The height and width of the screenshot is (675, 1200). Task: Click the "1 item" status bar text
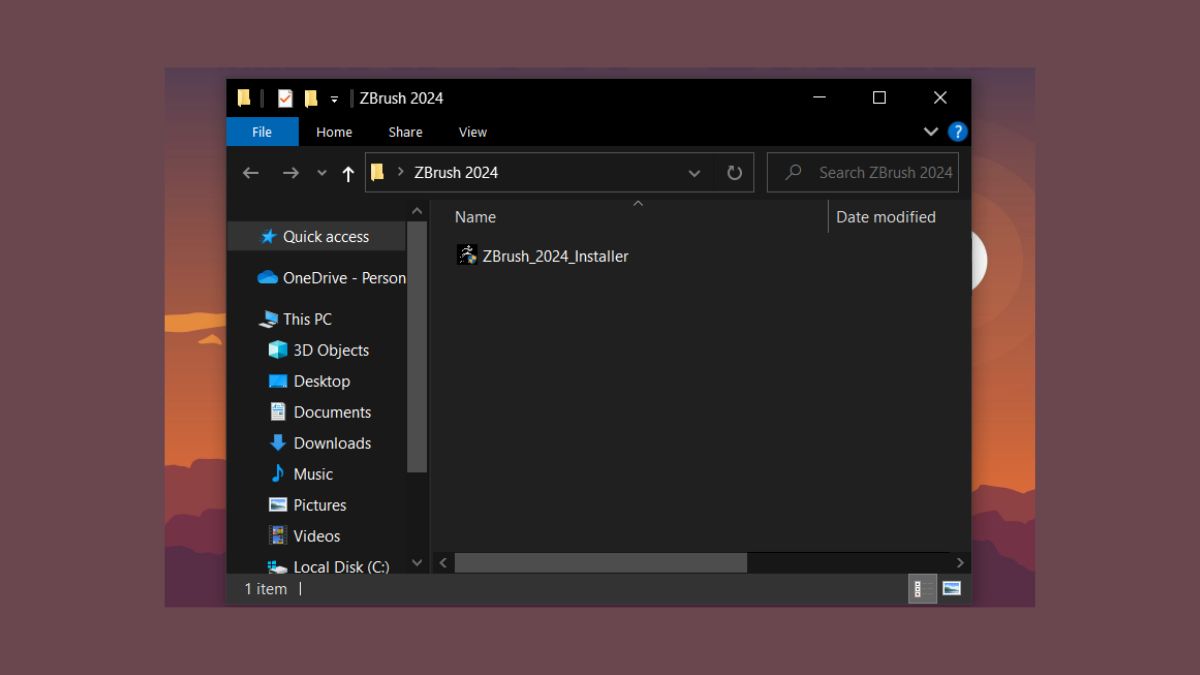266,589
